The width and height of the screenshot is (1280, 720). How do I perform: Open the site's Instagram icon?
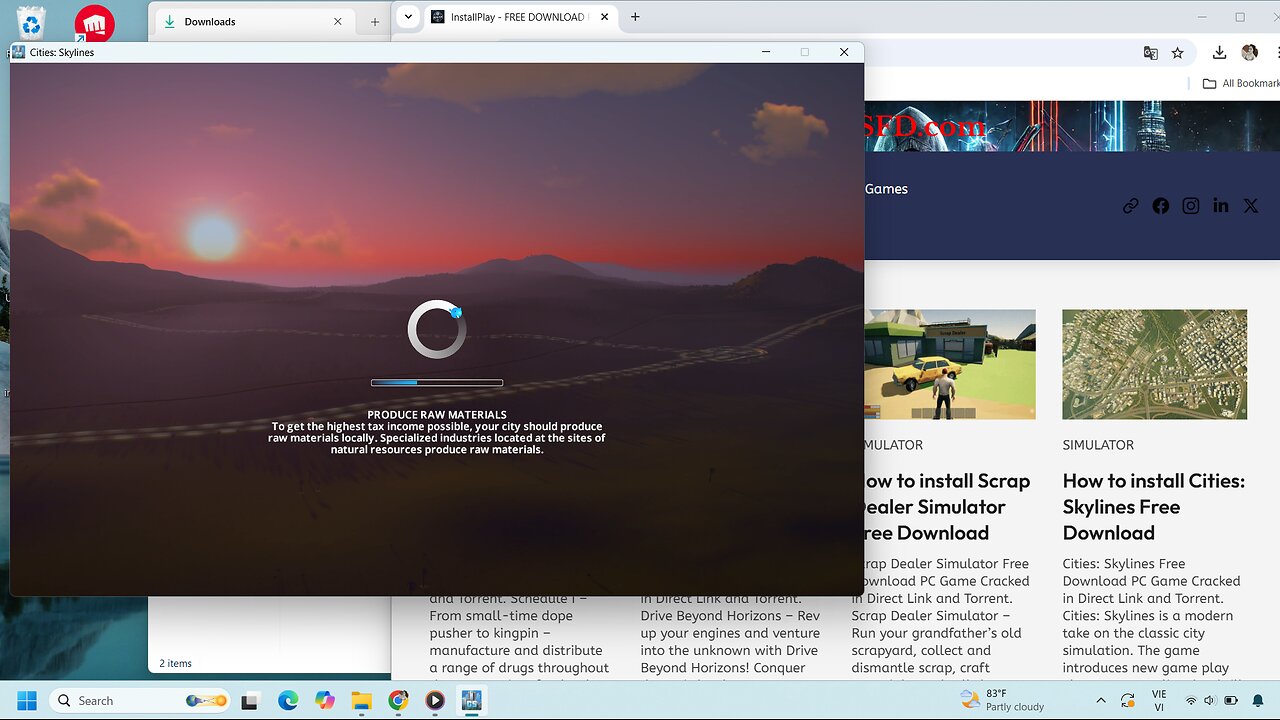[x=1191, y=206]
